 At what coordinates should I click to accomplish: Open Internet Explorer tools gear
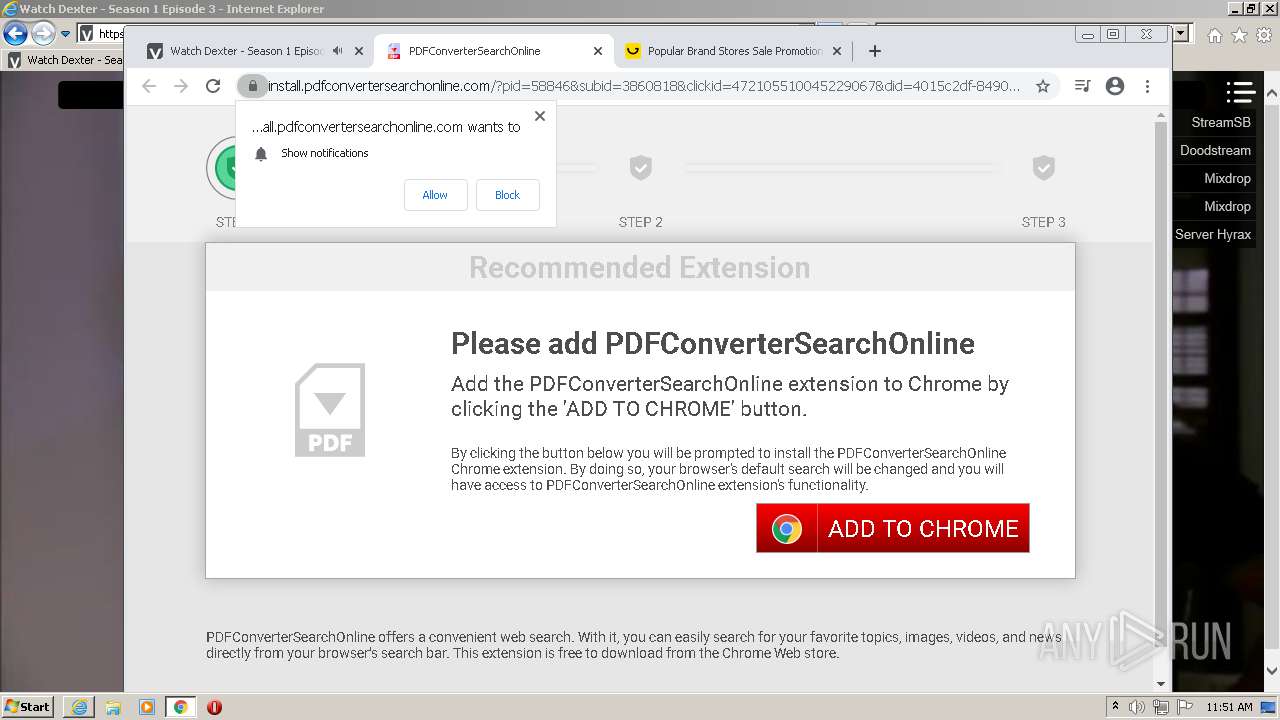[1265, 35]
